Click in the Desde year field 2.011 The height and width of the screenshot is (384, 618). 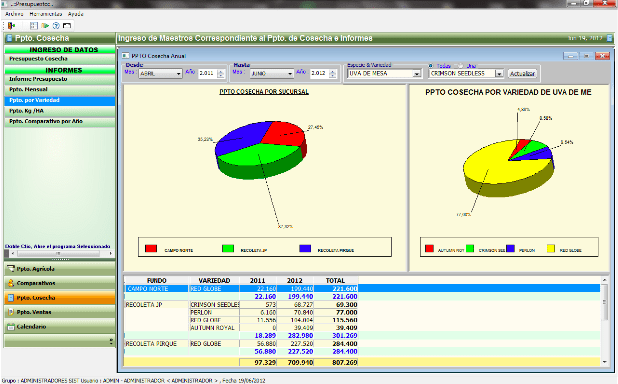click(x=208, y=74)
